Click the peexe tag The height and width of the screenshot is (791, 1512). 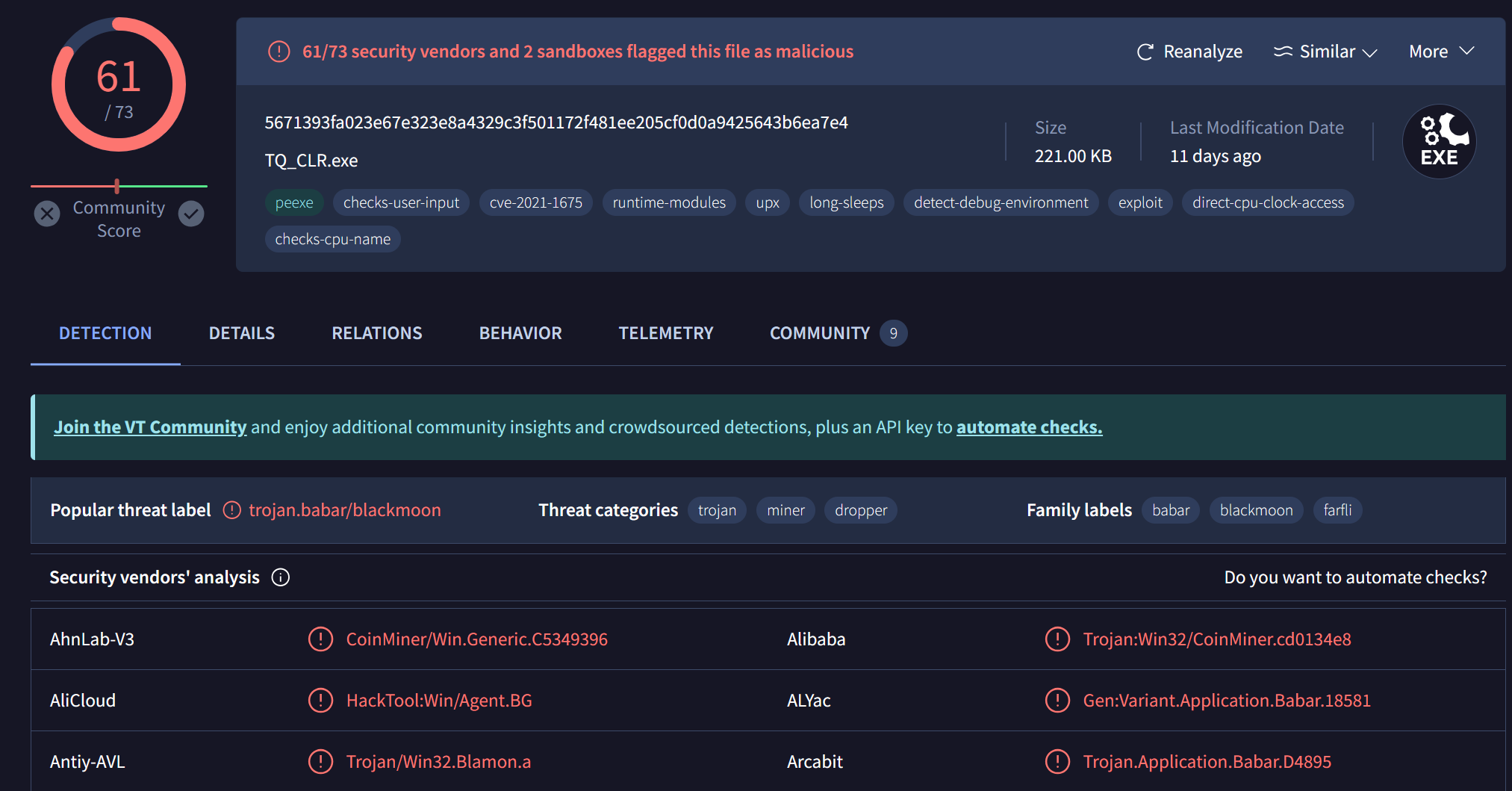(x=294, y=202)
